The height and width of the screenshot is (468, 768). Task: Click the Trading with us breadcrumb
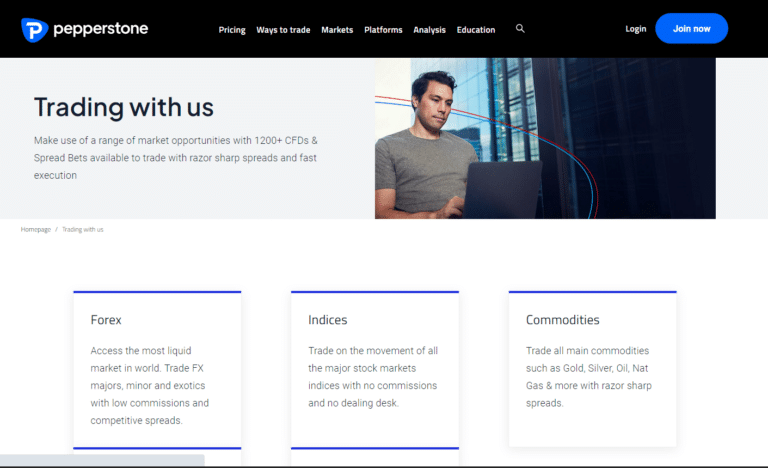click(x=83, y=230)
